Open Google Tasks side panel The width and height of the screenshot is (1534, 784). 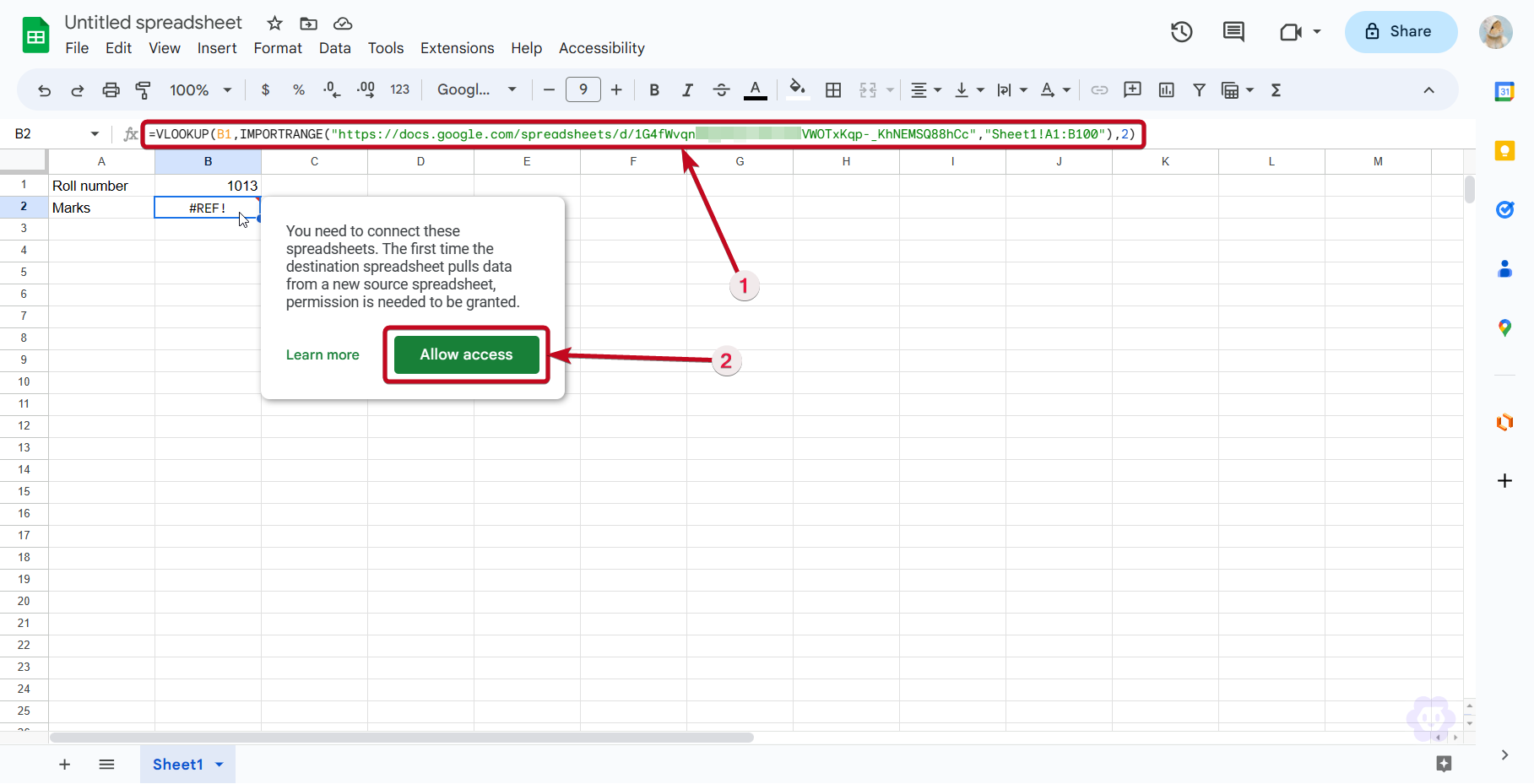pyautogui.click(x=1504, y=209)
